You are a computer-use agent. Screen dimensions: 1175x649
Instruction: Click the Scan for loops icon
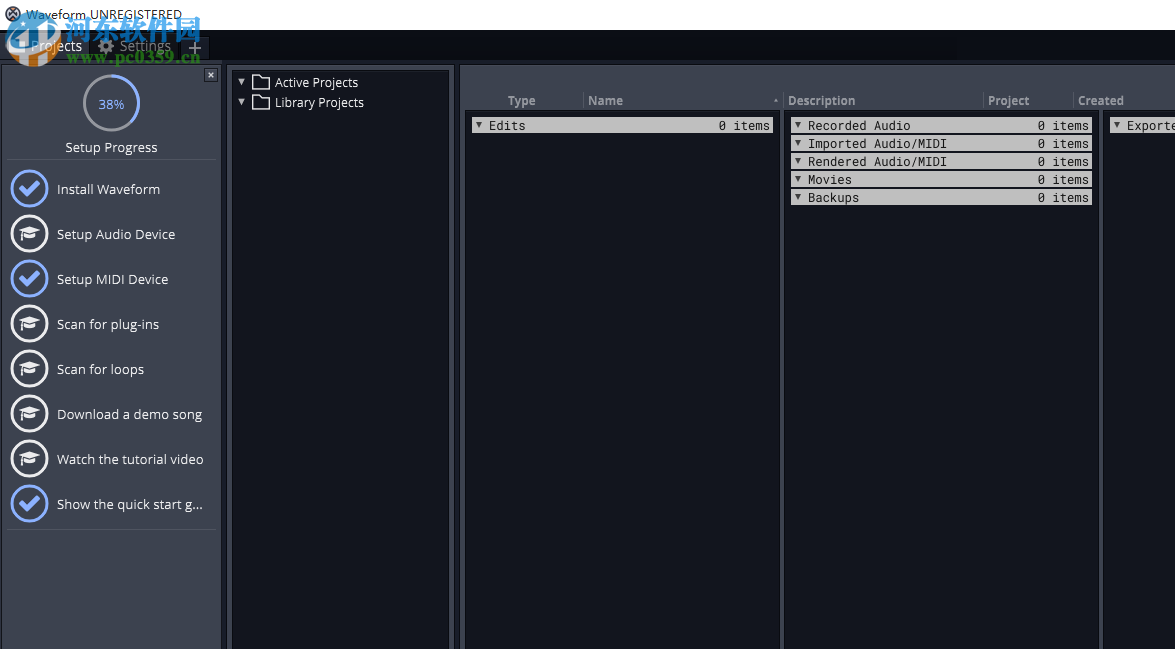click(x=29, y=368)
